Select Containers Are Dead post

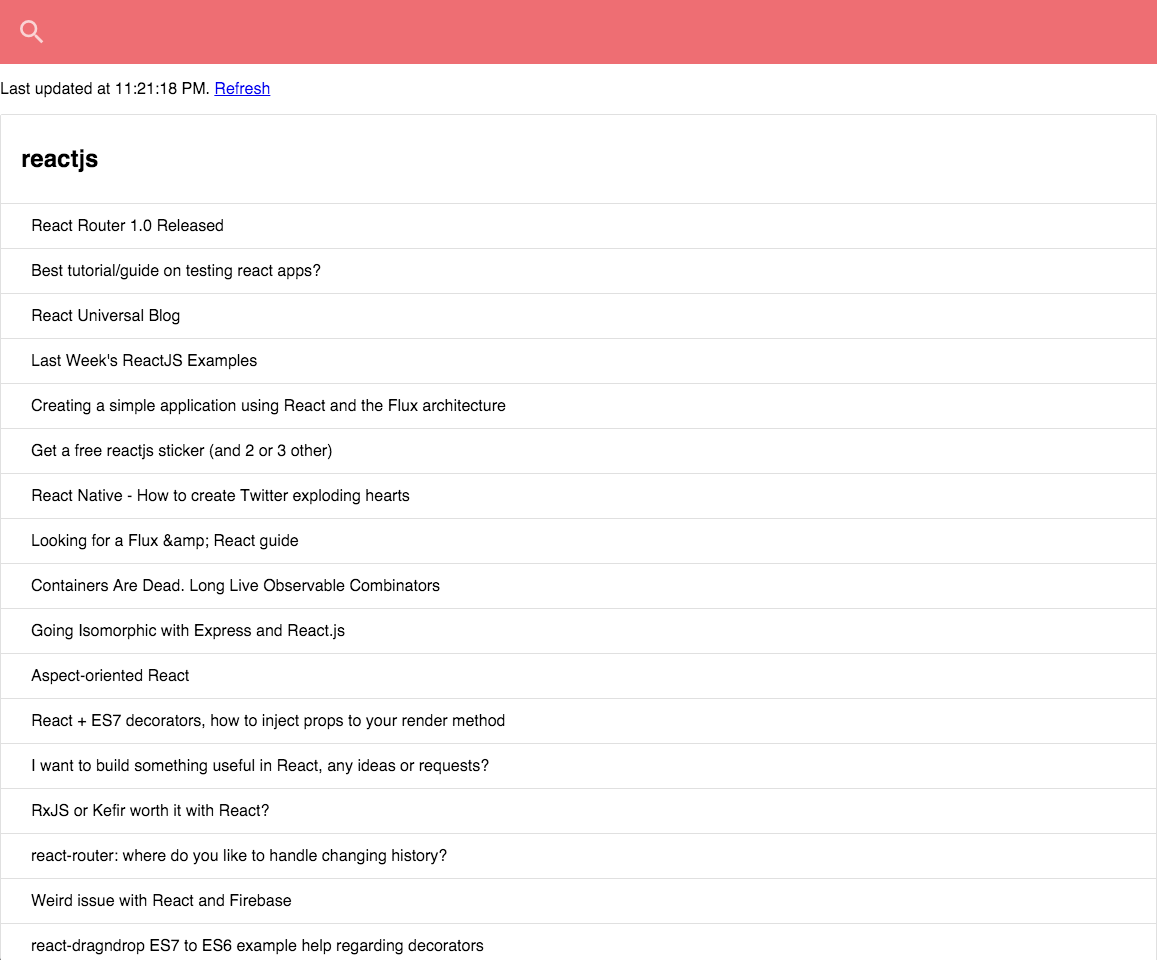tap(578, 586)
